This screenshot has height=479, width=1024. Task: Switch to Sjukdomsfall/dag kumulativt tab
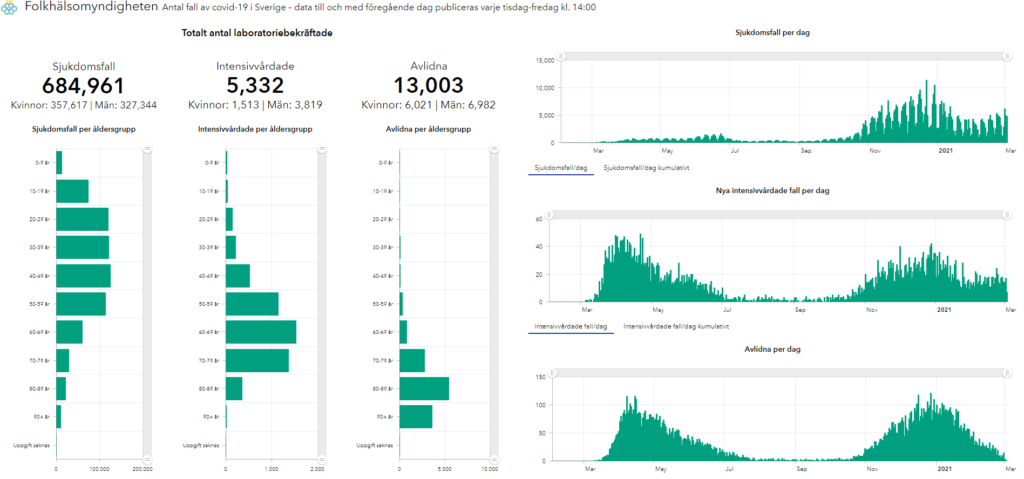[646, 168]
